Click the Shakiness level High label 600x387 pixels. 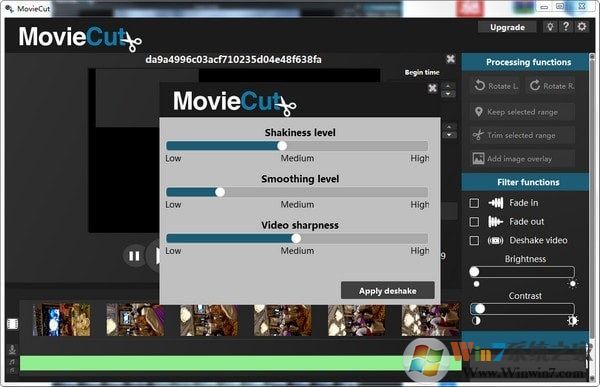pos(420,158)
